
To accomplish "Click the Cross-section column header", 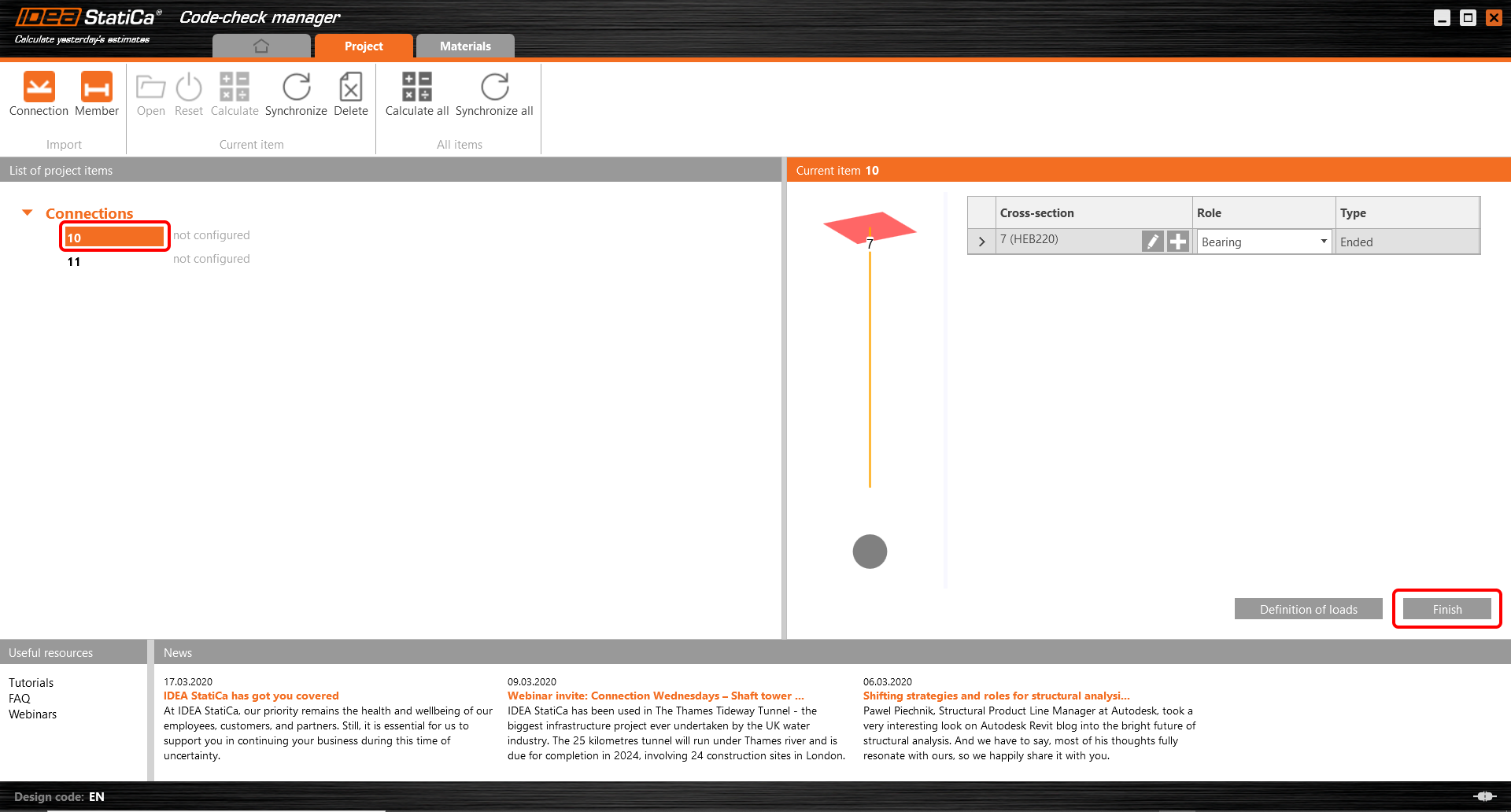I will [1094, 212].
